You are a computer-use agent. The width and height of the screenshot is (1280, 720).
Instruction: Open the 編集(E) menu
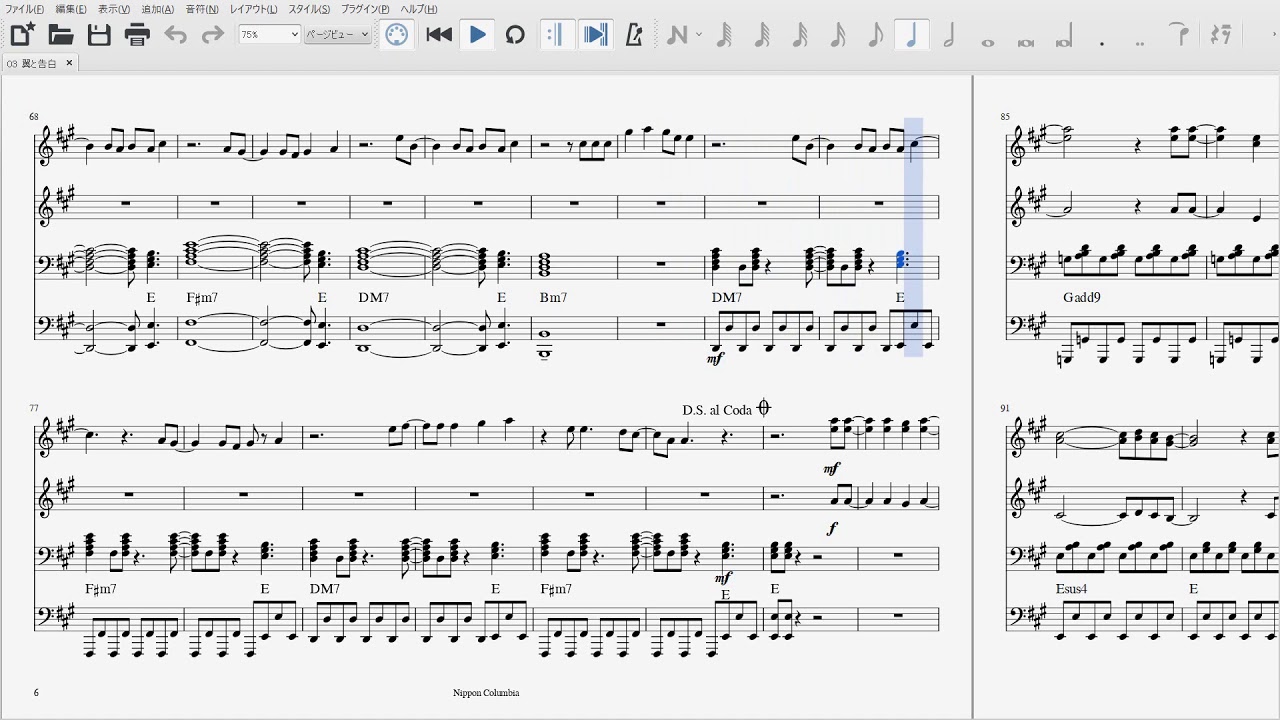pyautogui.click(x=70, y=9)
